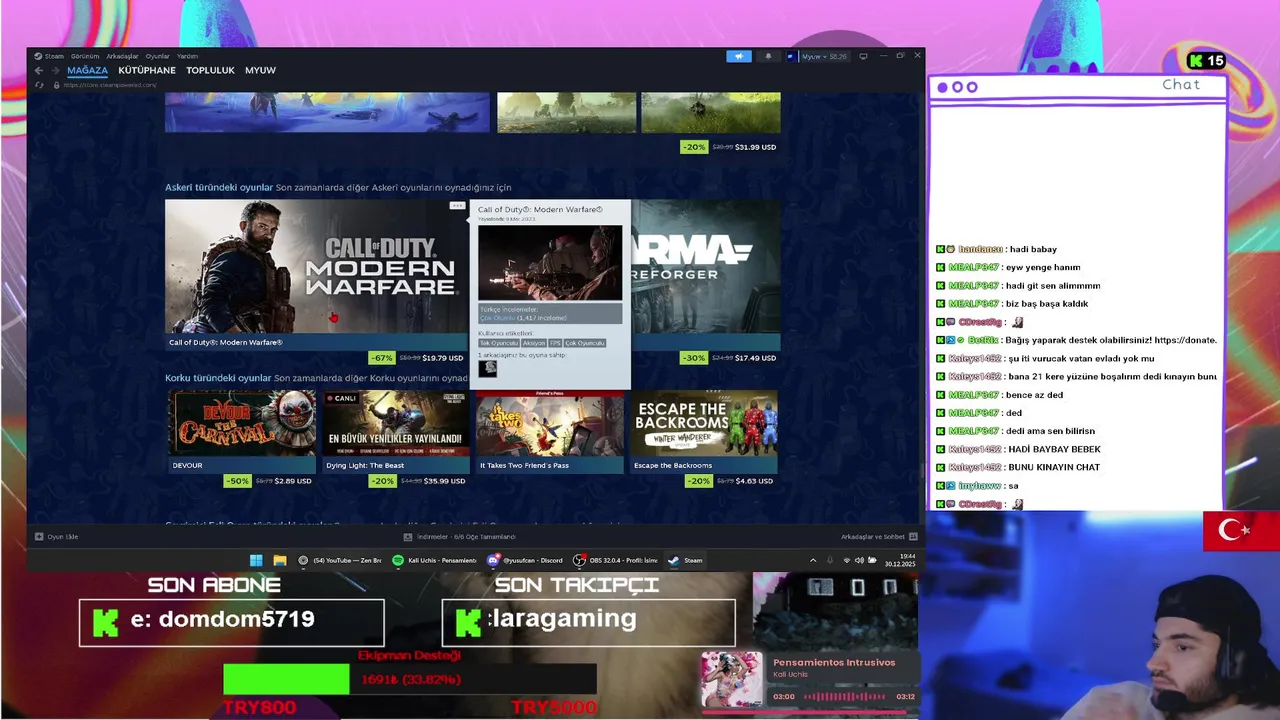
Task: Open the MYUW profile tab
Action: point(260,70)
